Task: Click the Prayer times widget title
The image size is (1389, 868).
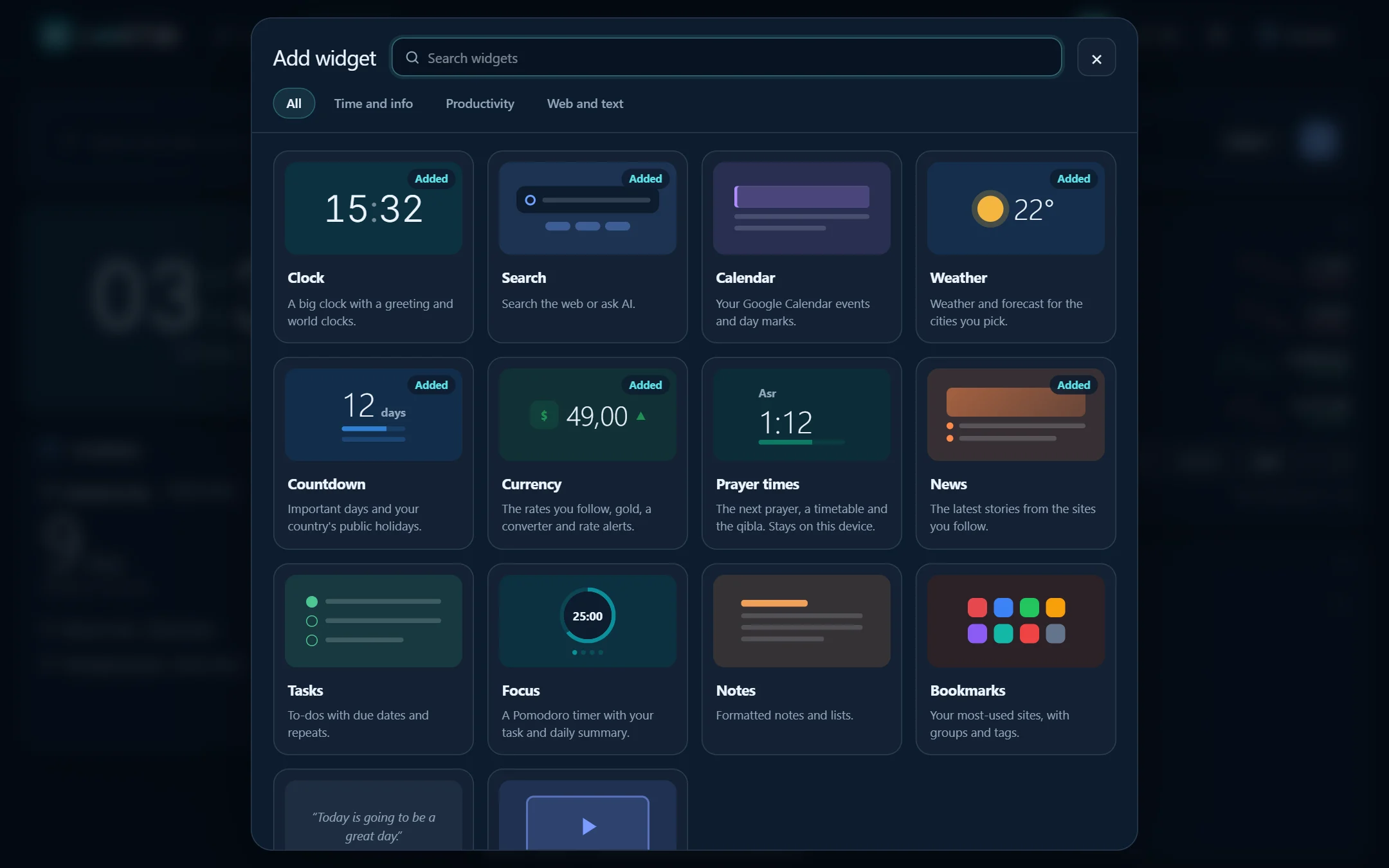Action: click(758, 484)
